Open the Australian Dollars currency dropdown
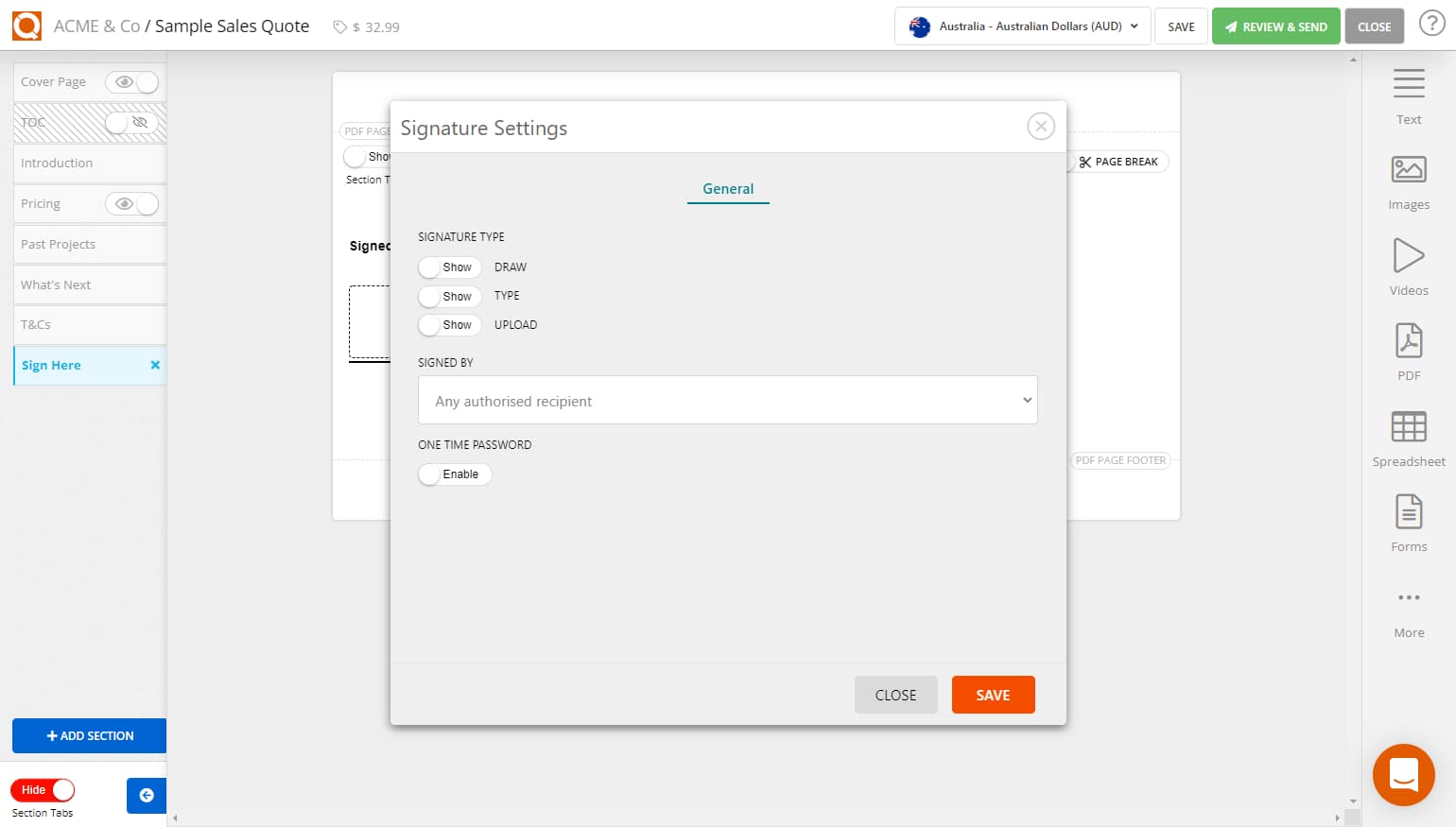Image resolution: width=1456 pixels, height=827 pixels. click(1021, 26)
